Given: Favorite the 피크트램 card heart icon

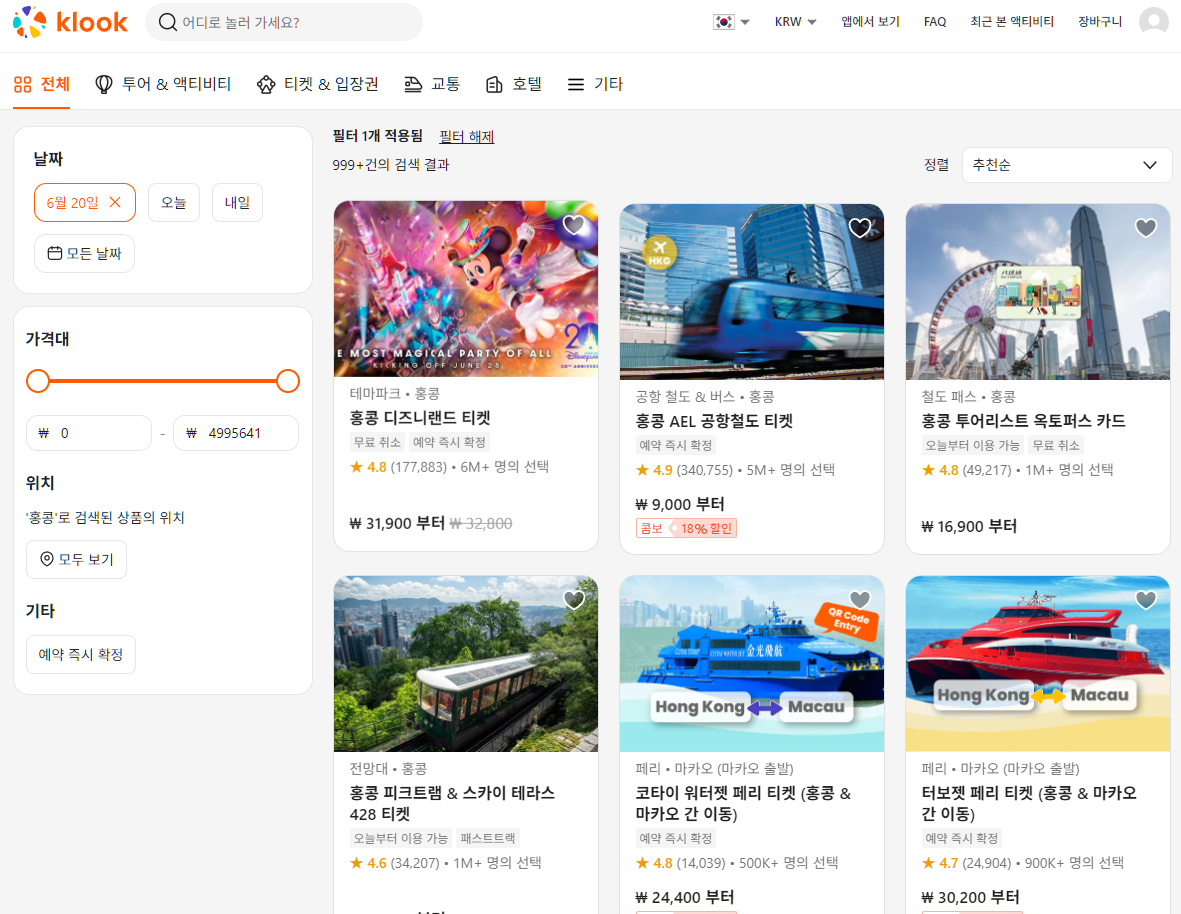Looking at the screenshot, I should coord(574,599).
